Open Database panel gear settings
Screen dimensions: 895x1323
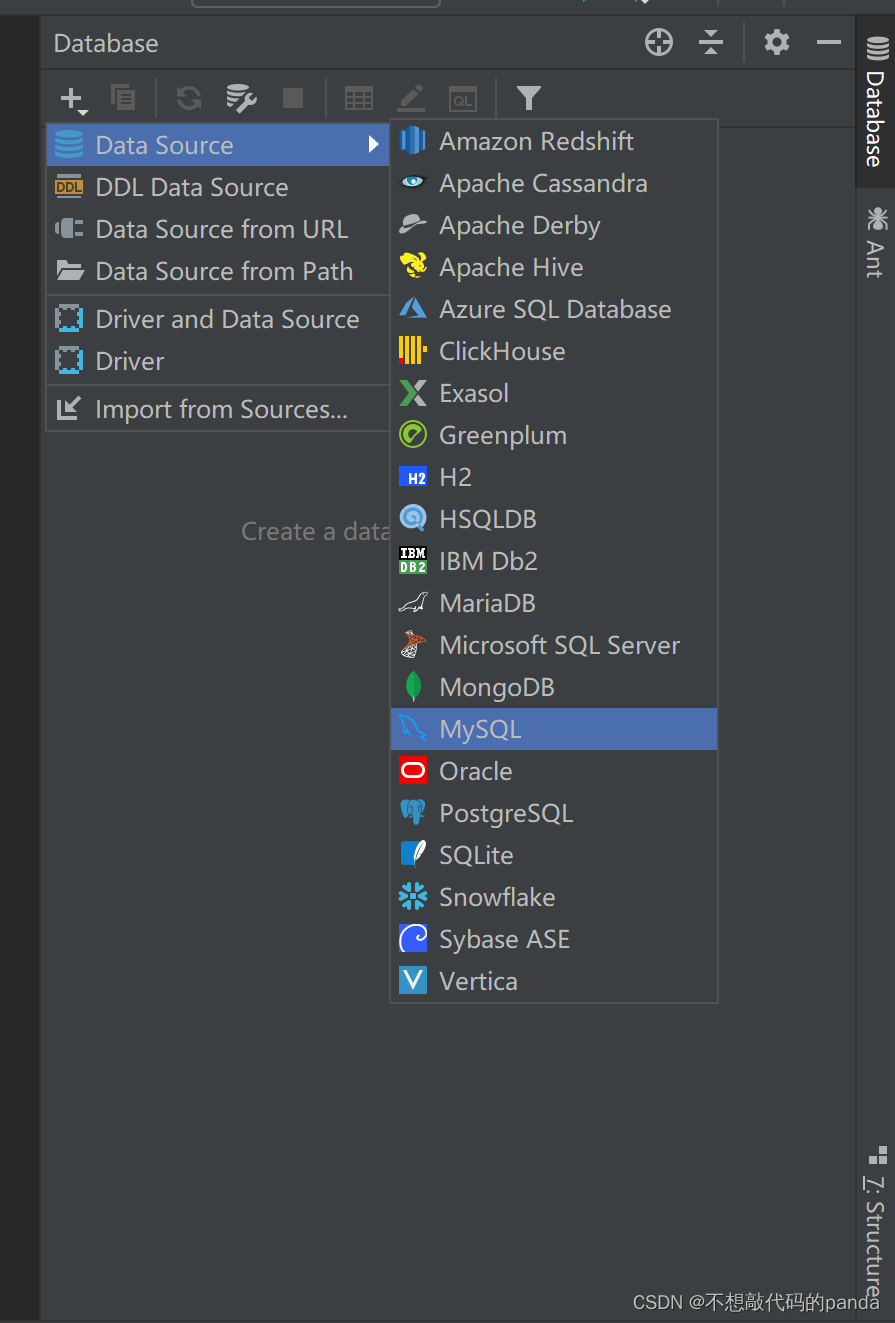[x=777, y=42]
